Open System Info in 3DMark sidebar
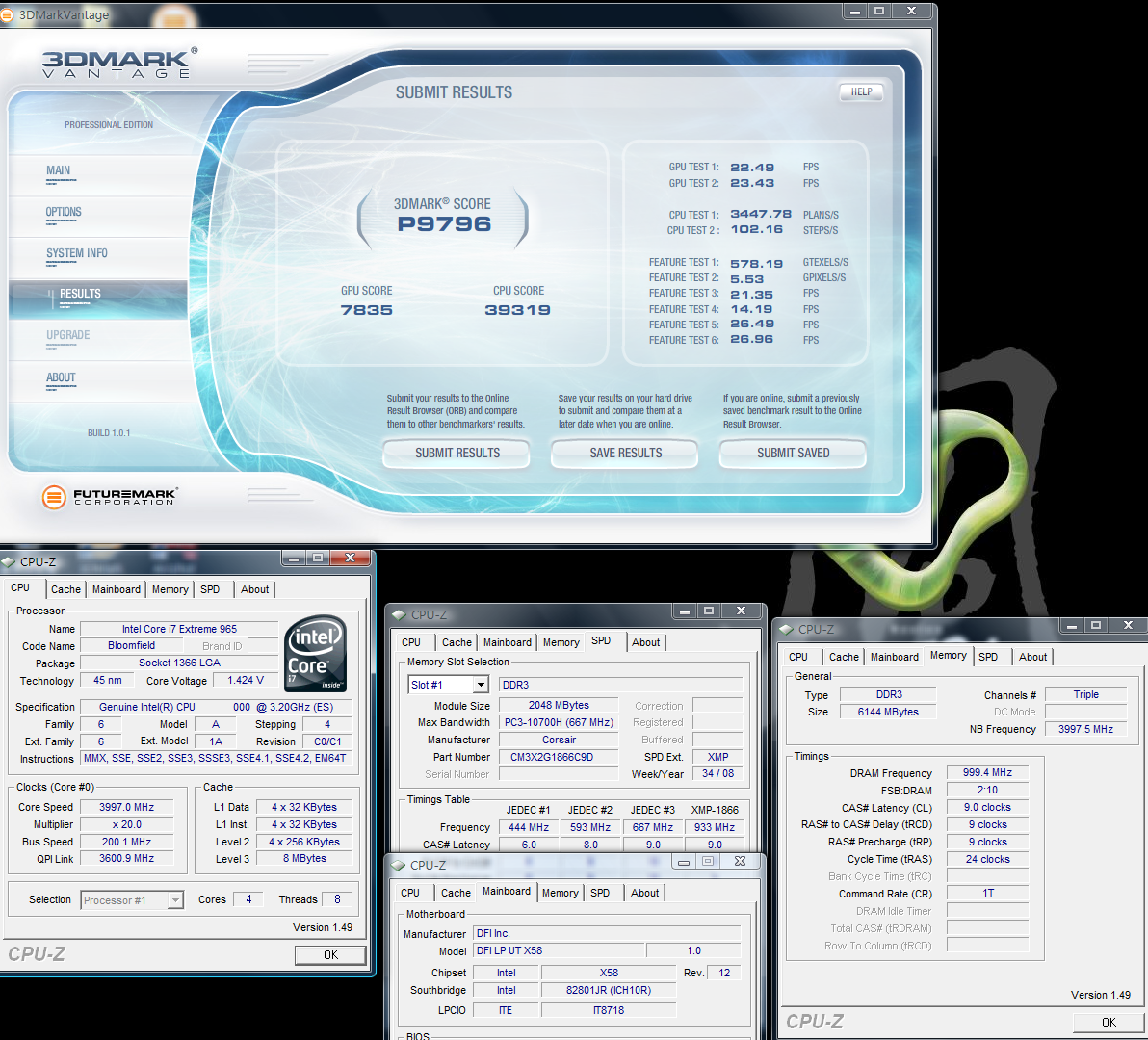The height and width of the screenshot is (1040, 1148). click(77, 254)
